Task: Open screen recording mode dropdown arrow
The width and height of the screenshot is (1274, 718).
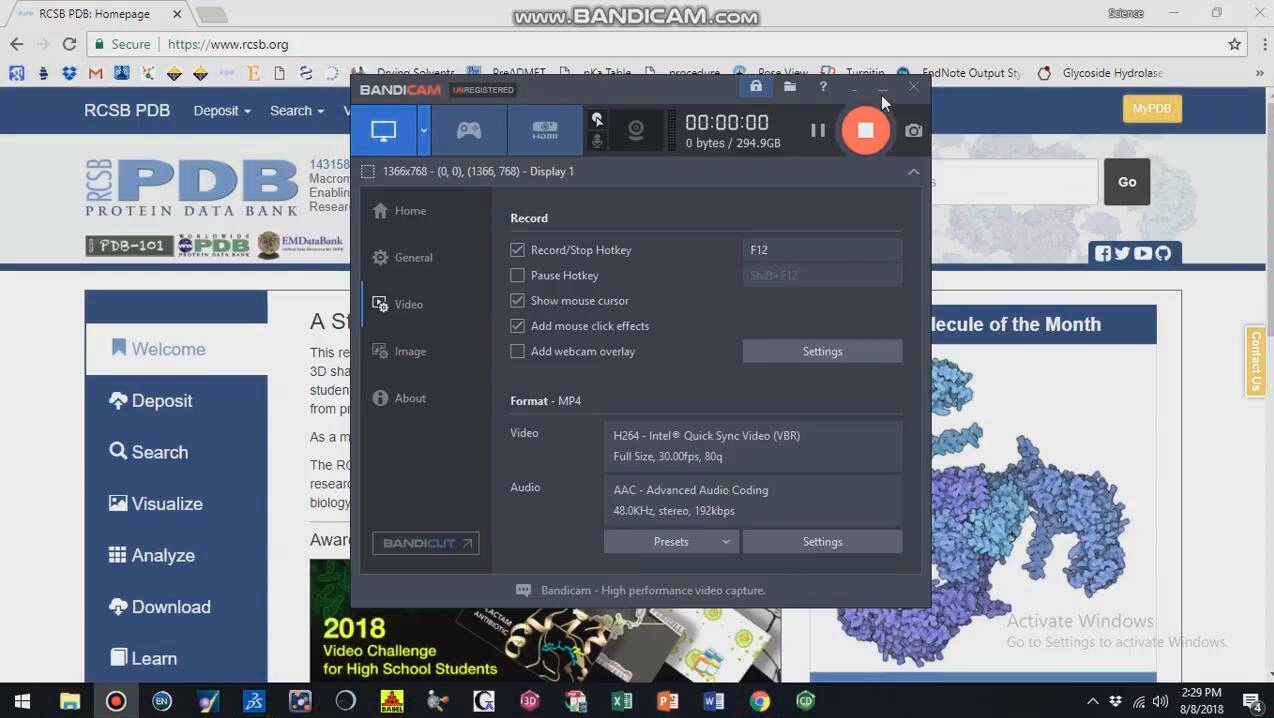Action: click(x=424, y=130)
